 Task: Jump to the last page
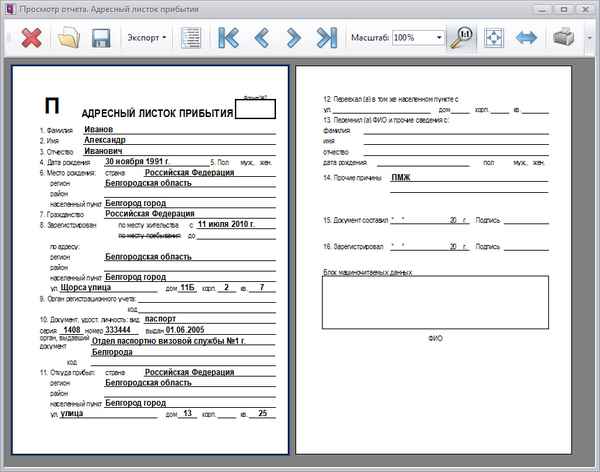point(326,38)
